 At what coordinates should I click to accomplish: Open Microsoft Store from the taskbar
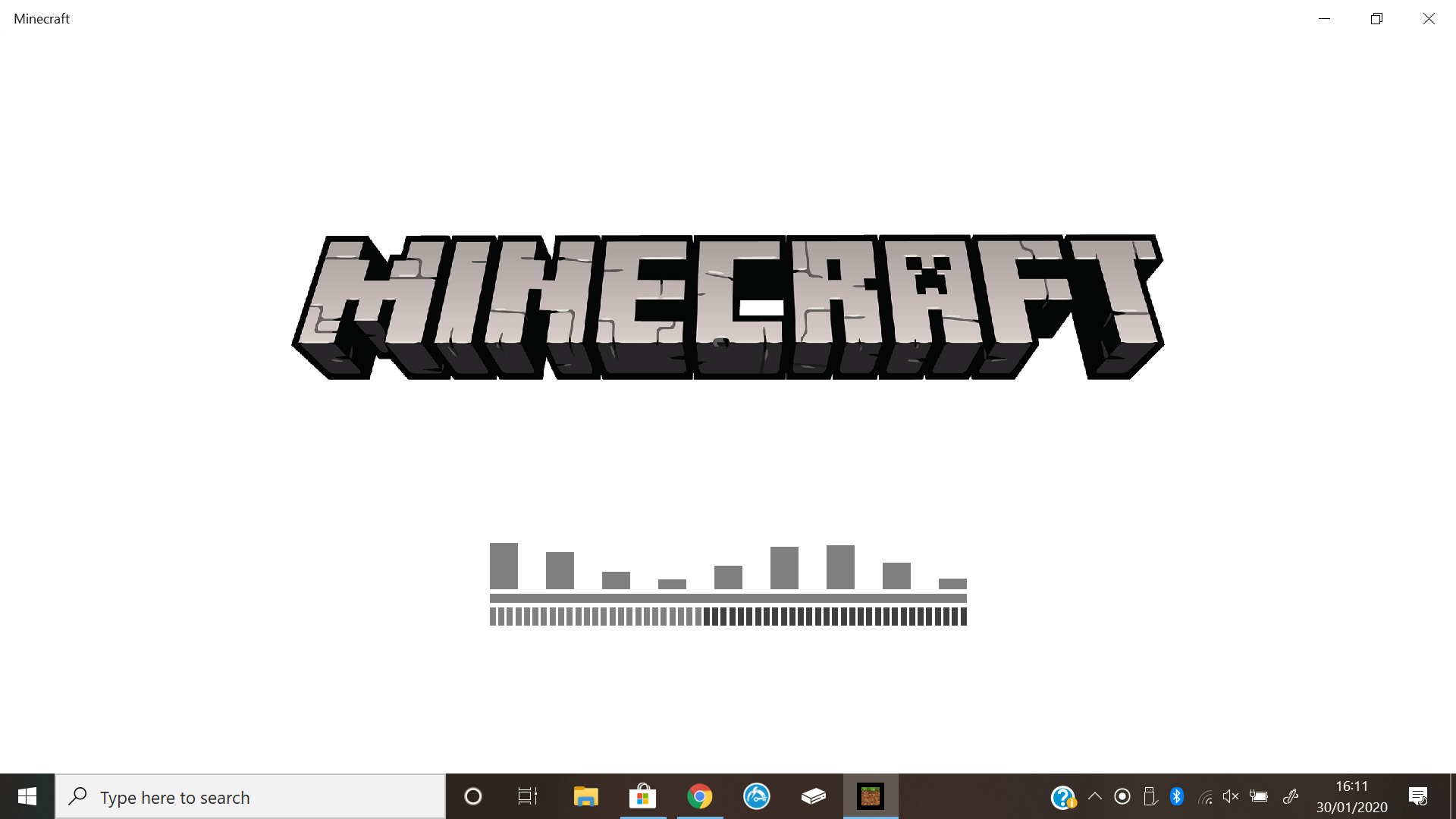[642, 796]
